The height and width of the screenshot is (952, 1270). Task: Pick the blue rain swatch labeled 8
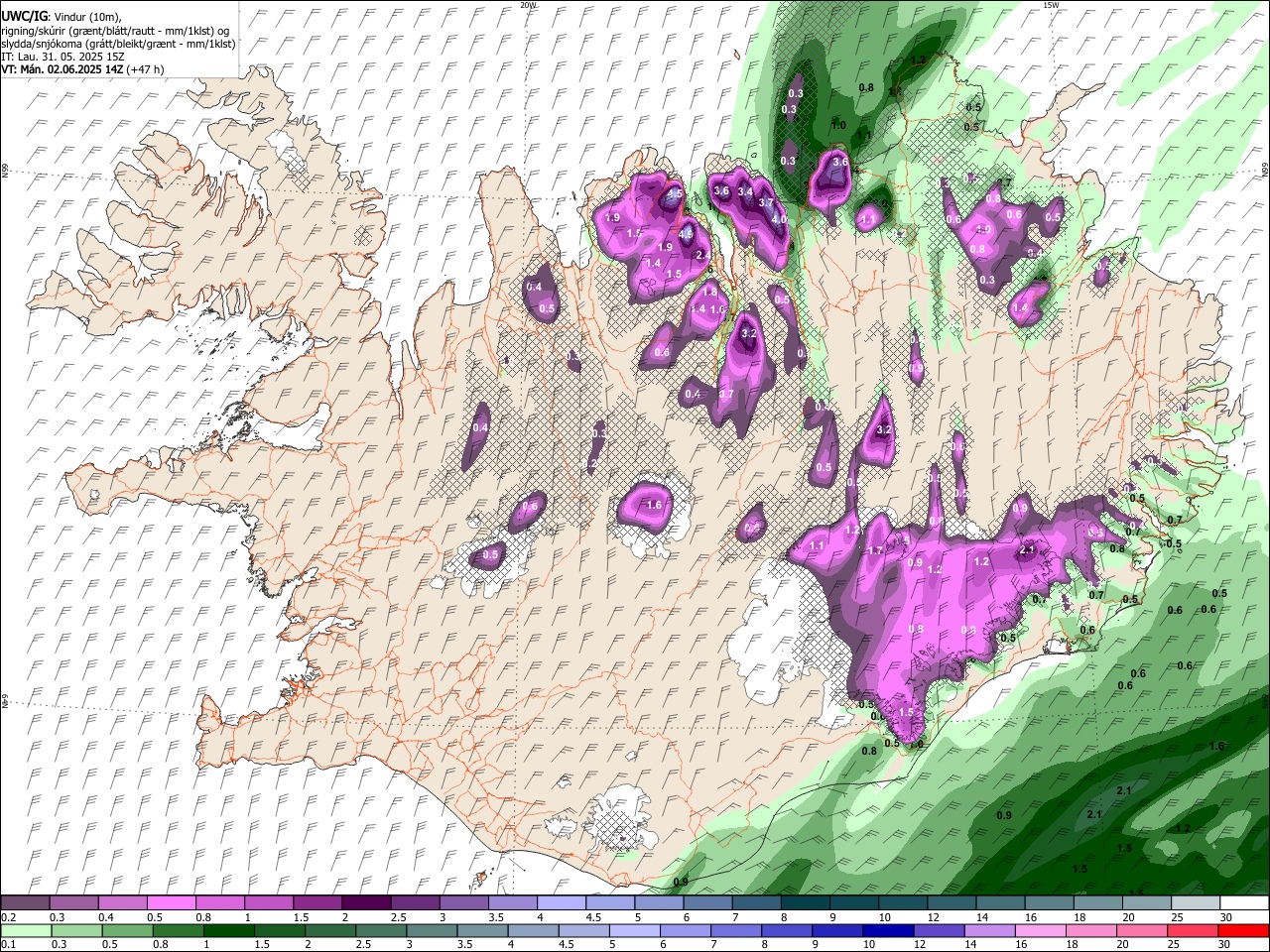tap(786, 931)
